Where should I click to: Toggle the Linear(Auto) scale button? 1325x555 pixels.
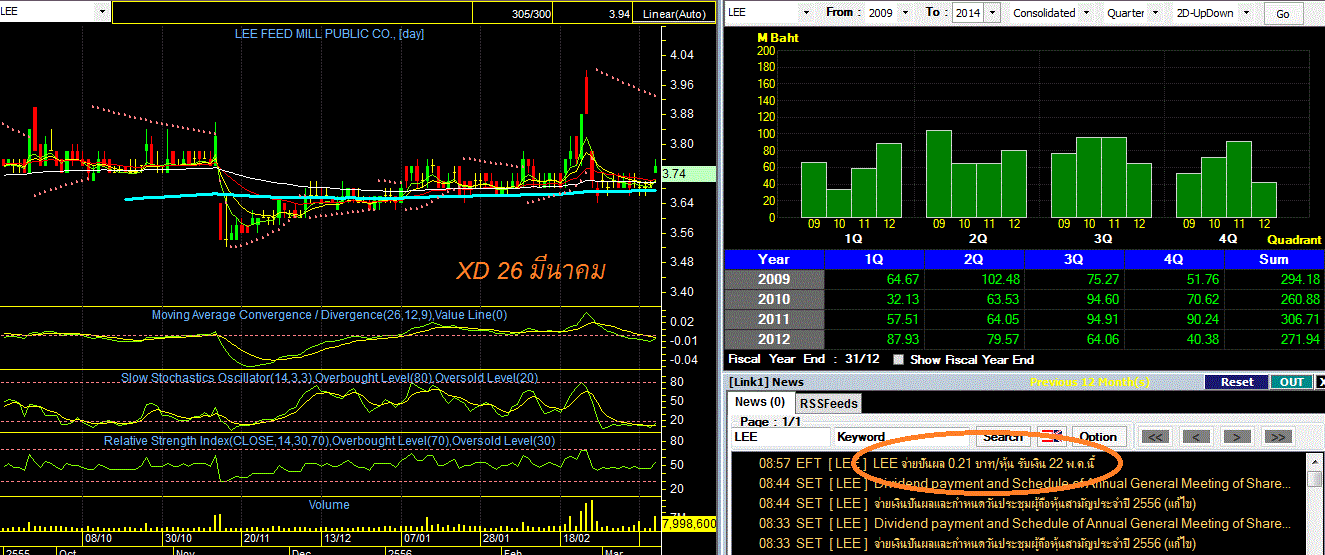[x=673, y=13]
